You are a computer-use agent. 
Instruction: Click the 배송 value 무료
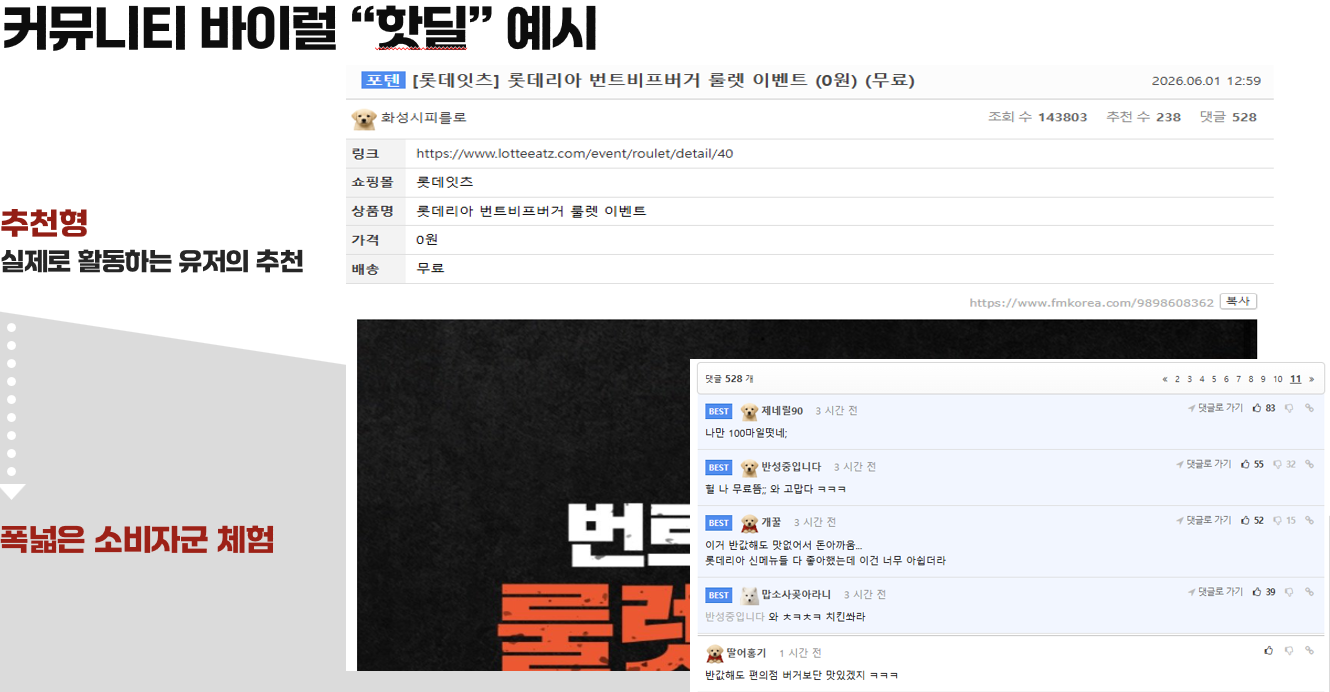point(430,269)
